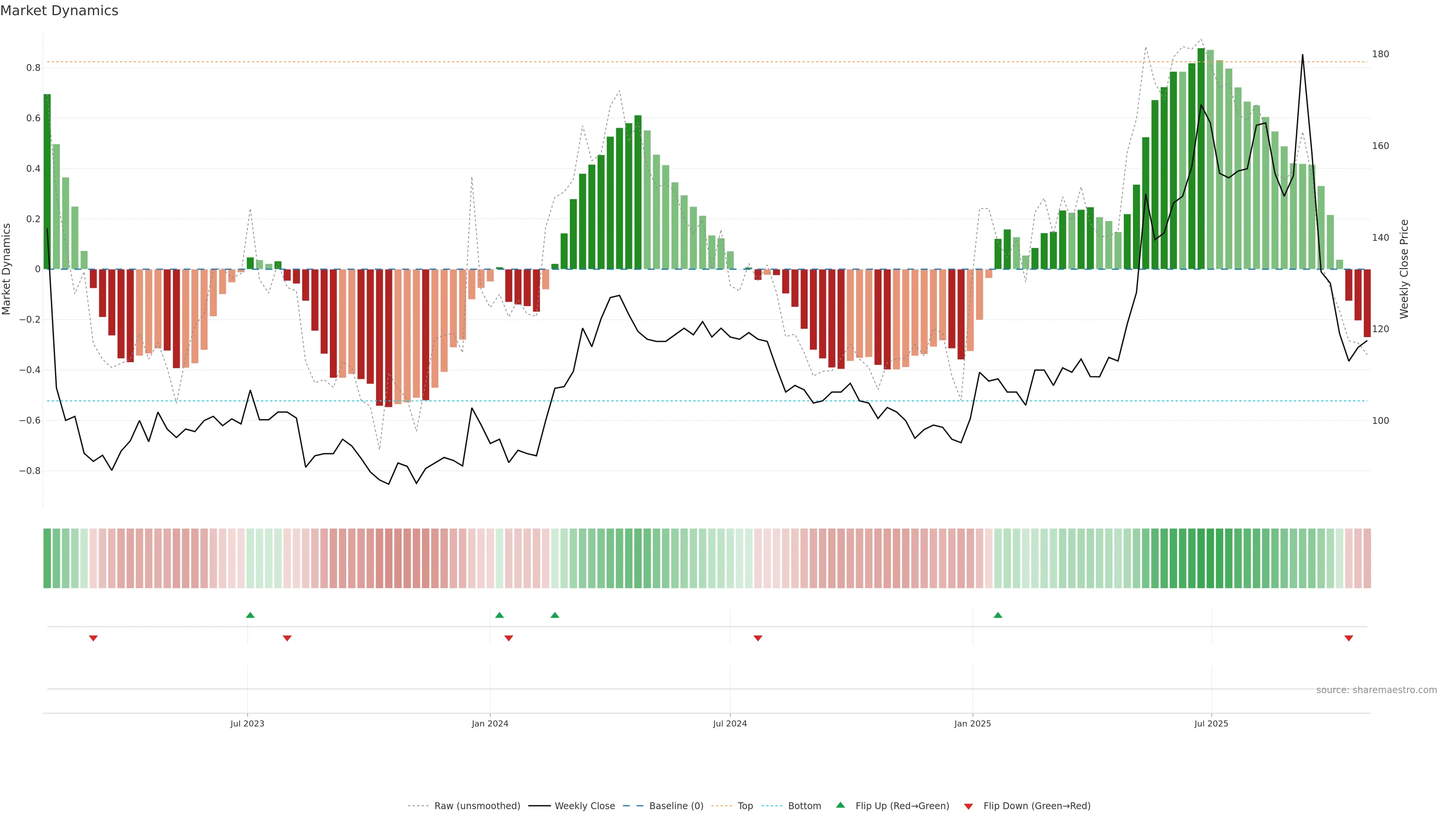1456x819 pixels.
Task: Click the flip-up marker just after Jan 2025
Action: coord(998,615)
